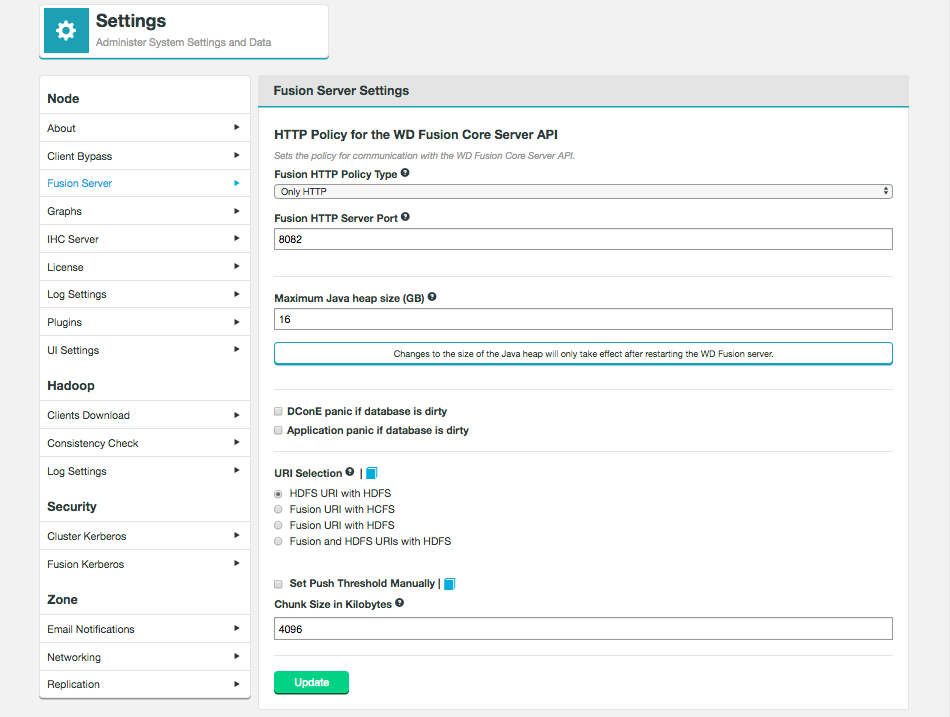Expand the IHC Server arrow

click(x=236, y=238)
